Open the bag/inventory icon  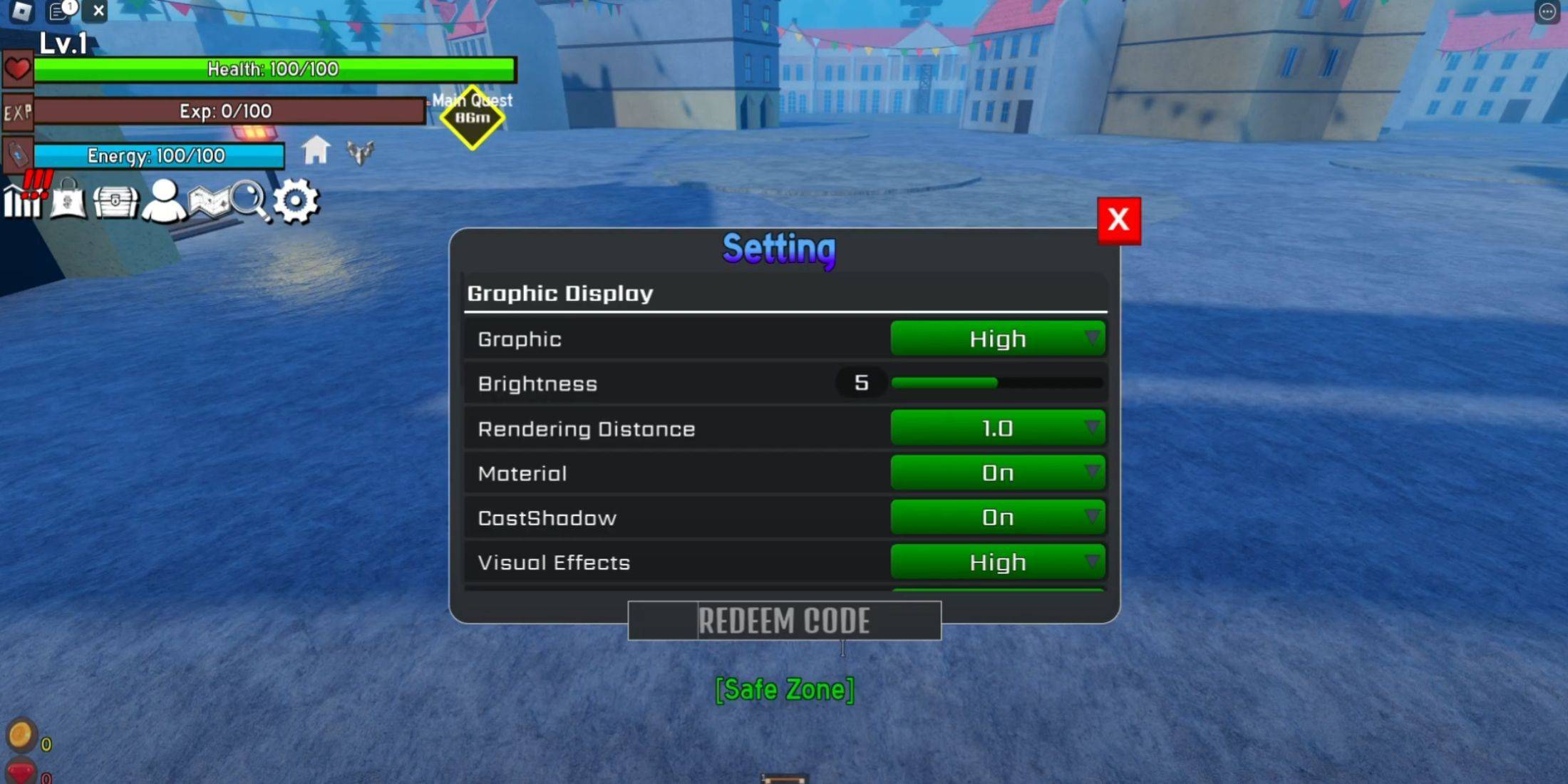[x=68, y=199]
